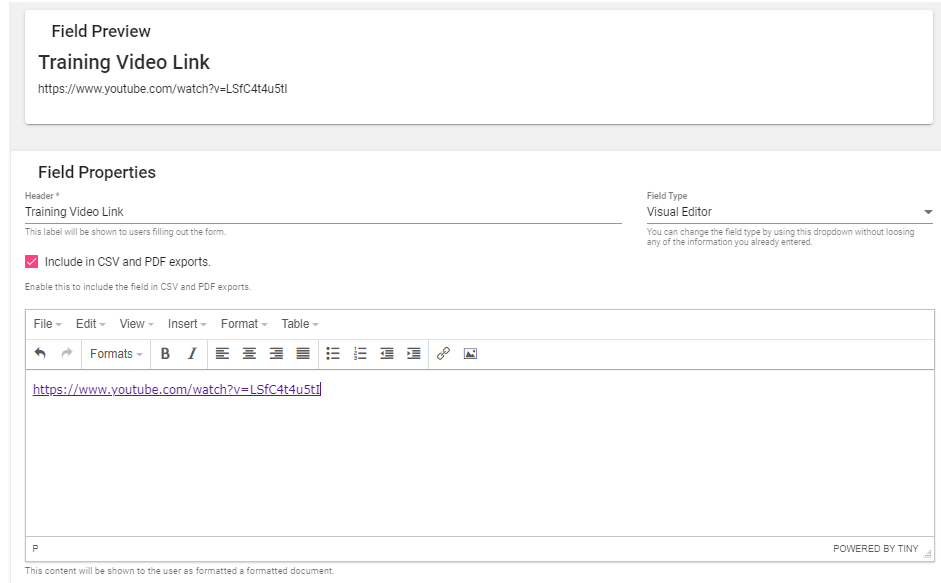This screenshot has width=941, height=583.
Task: Justify the text
Action: [303, 354]
